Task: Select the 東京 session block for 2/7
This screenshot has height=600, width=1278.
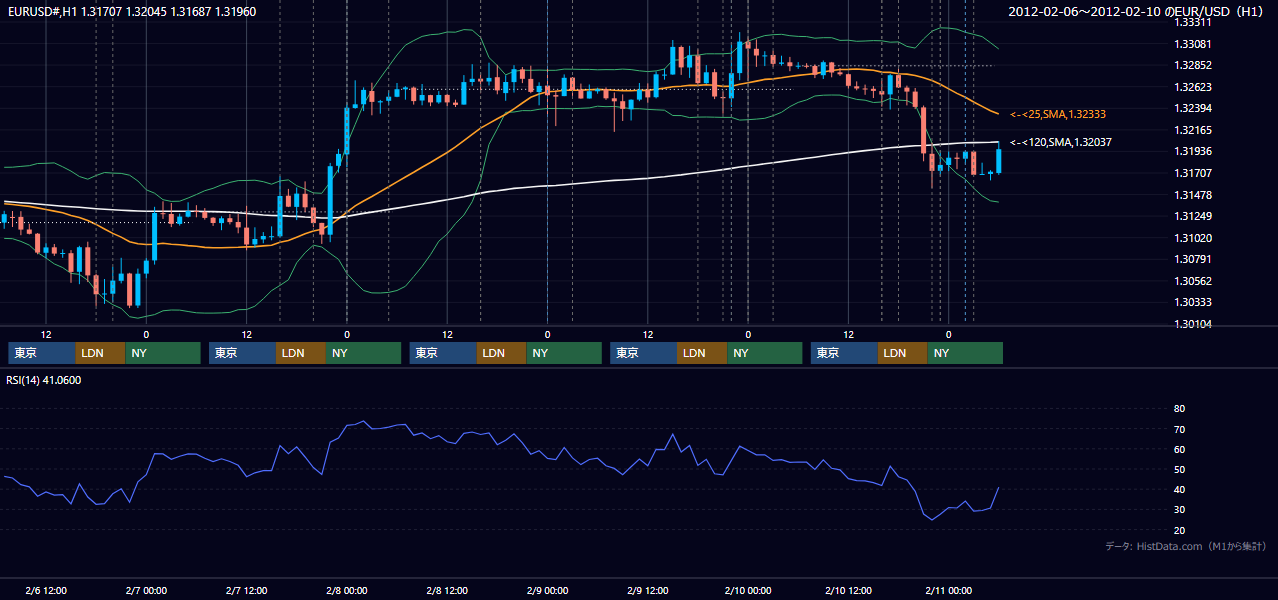Action: (242, 353)
